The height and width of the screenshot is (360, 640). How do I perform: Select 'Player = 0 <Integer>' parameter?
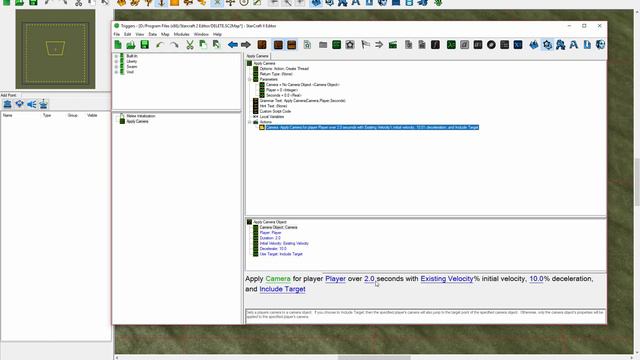(282, 90)
